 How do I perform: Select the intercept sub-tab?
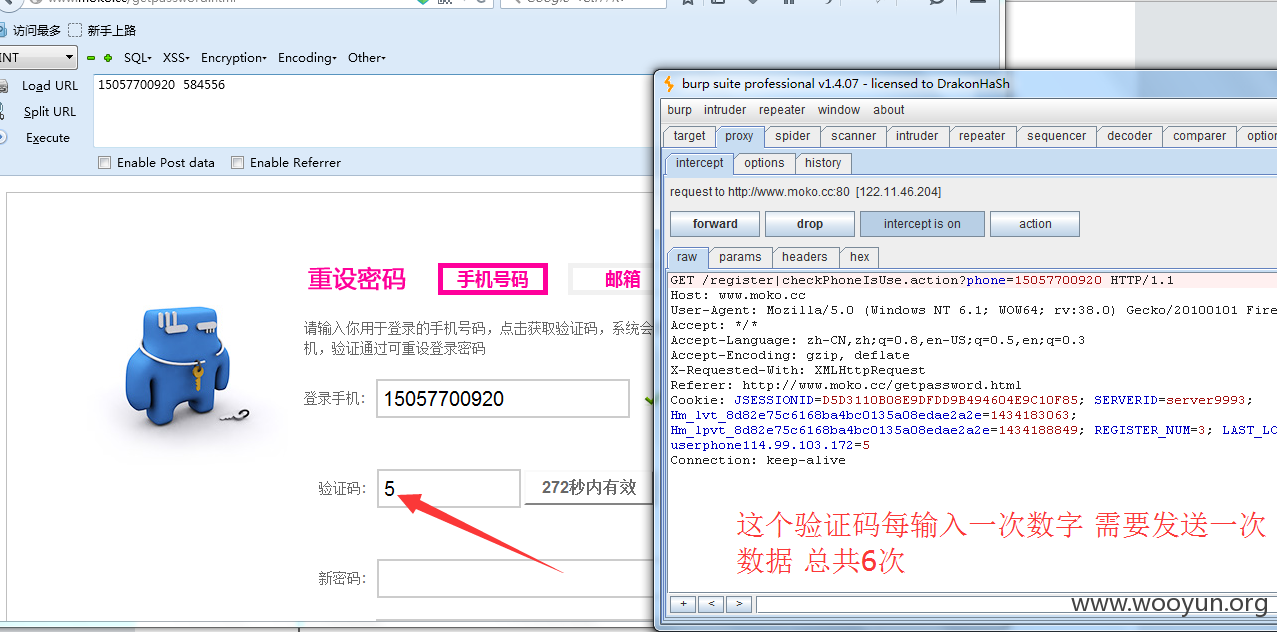(x=699, y=163)
